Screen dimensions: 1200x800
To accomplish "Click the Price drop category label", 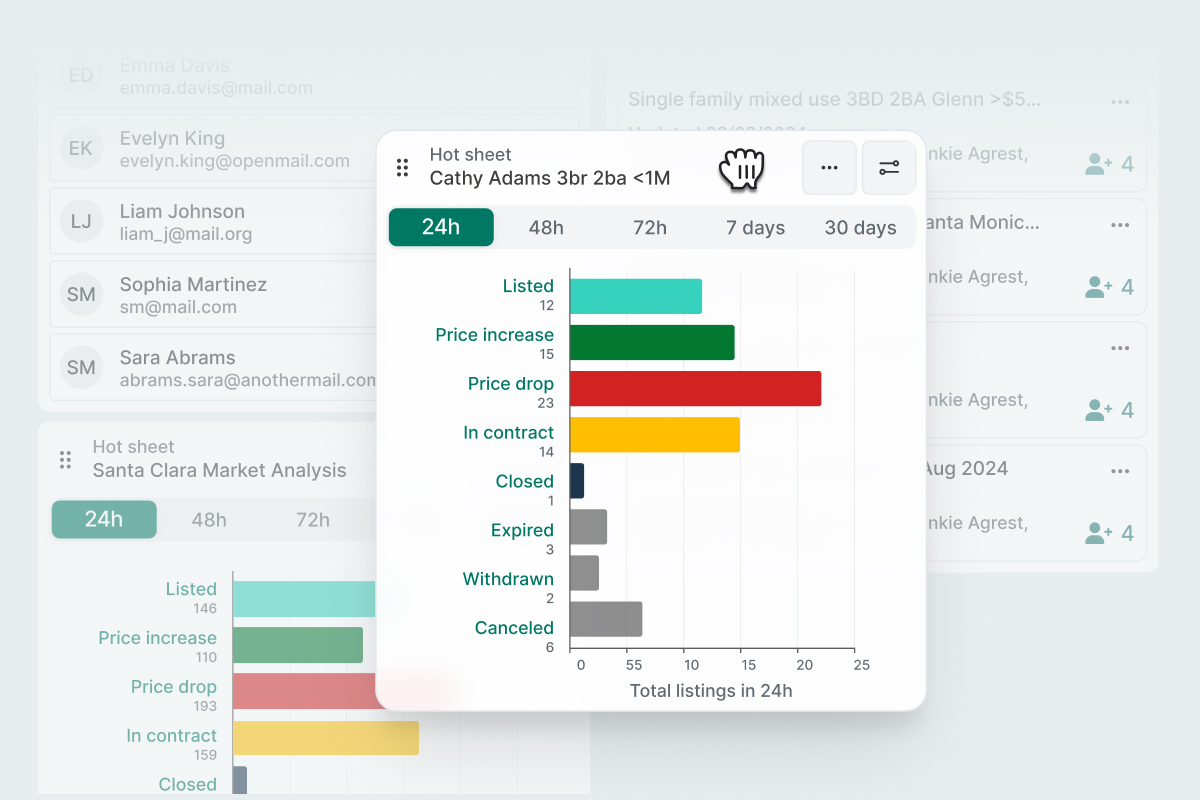I will click(x=510, y=384).
